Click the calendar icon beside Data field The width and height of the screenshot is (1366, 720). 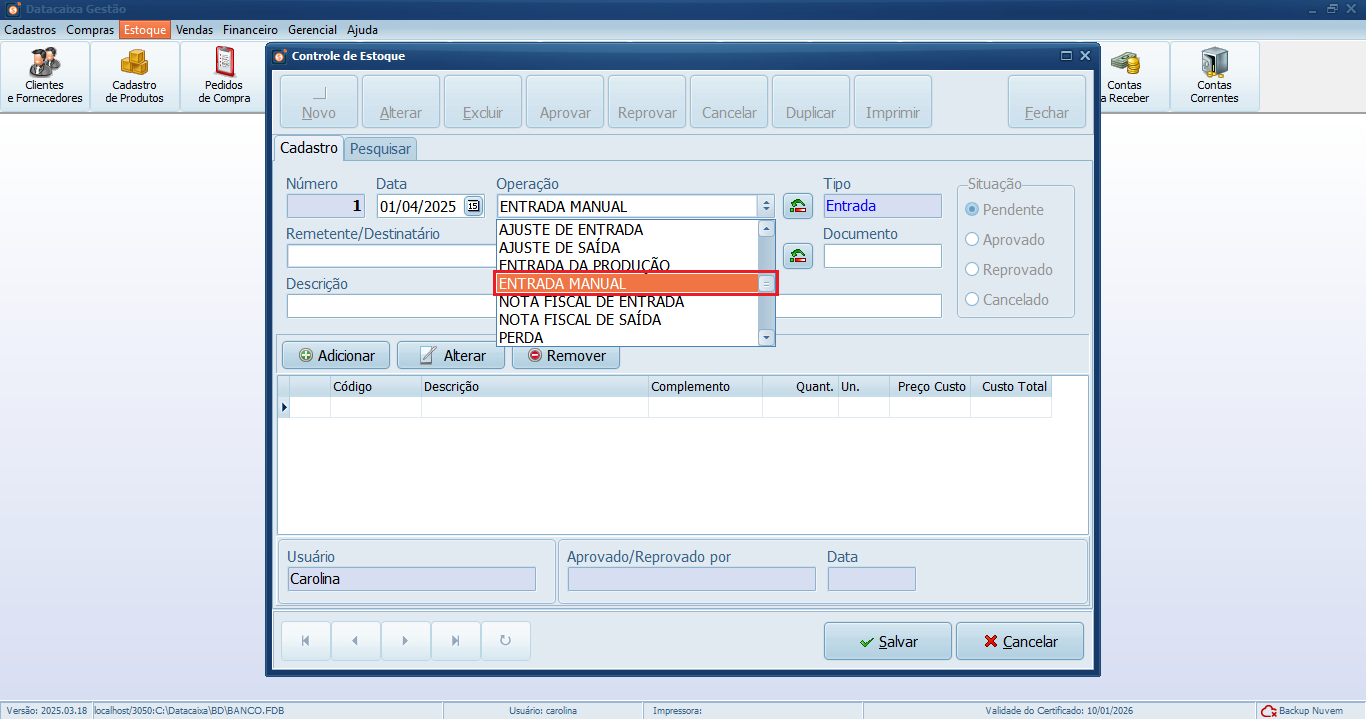click(x=473, y=207)
